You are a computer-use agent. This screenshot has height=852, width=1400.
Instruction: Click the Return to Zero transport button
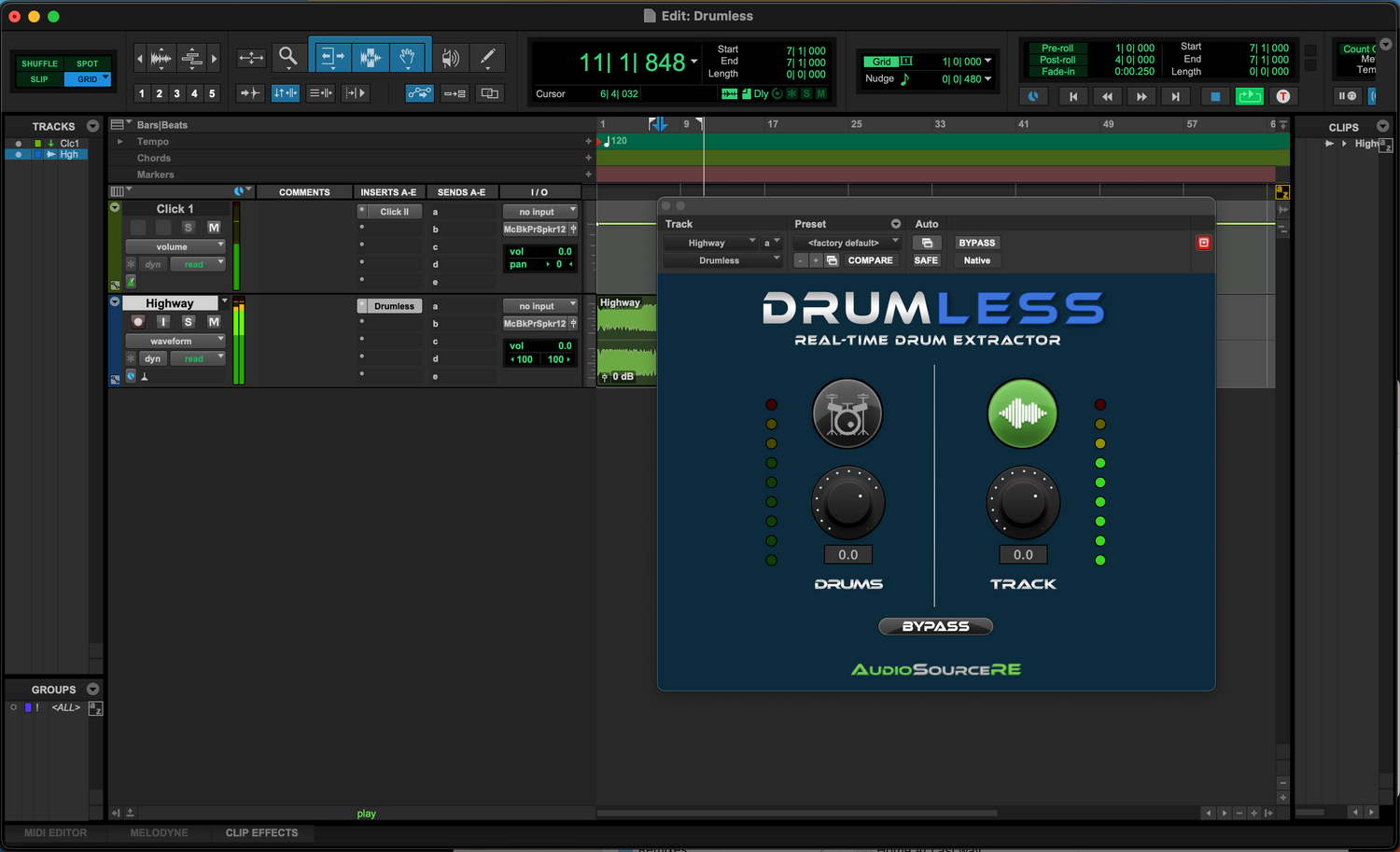tap(1073, 96)
